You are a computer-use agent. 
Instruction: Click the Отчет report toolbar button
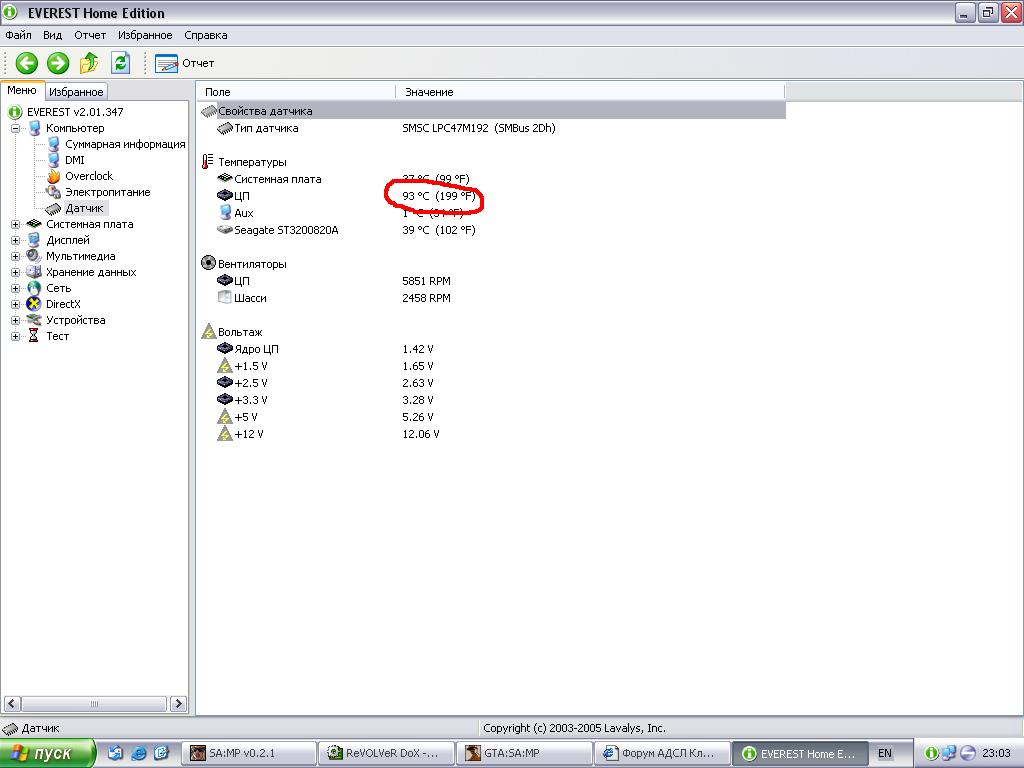click(185, 63)
